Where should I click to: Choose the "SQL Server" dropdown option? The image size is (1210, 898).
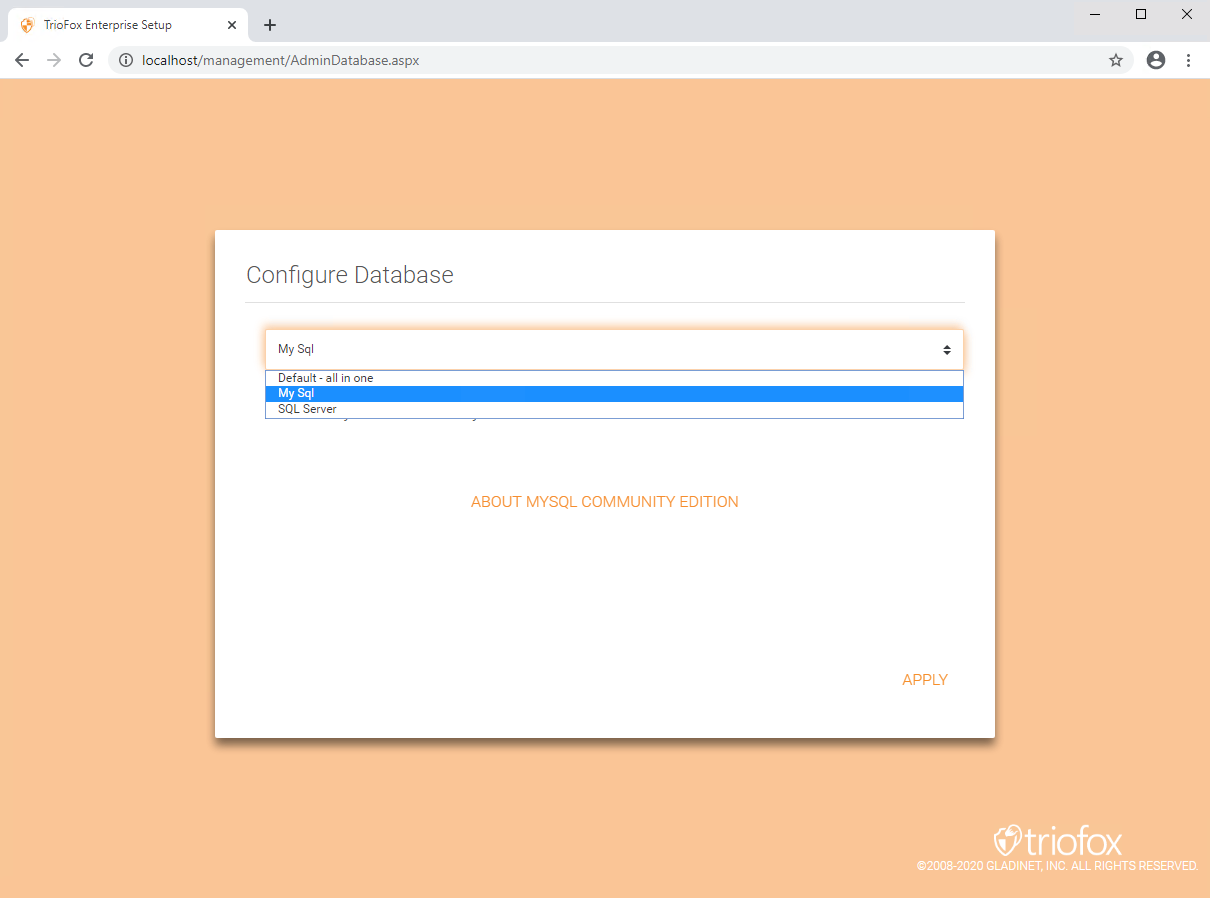(x=614, y=409)
